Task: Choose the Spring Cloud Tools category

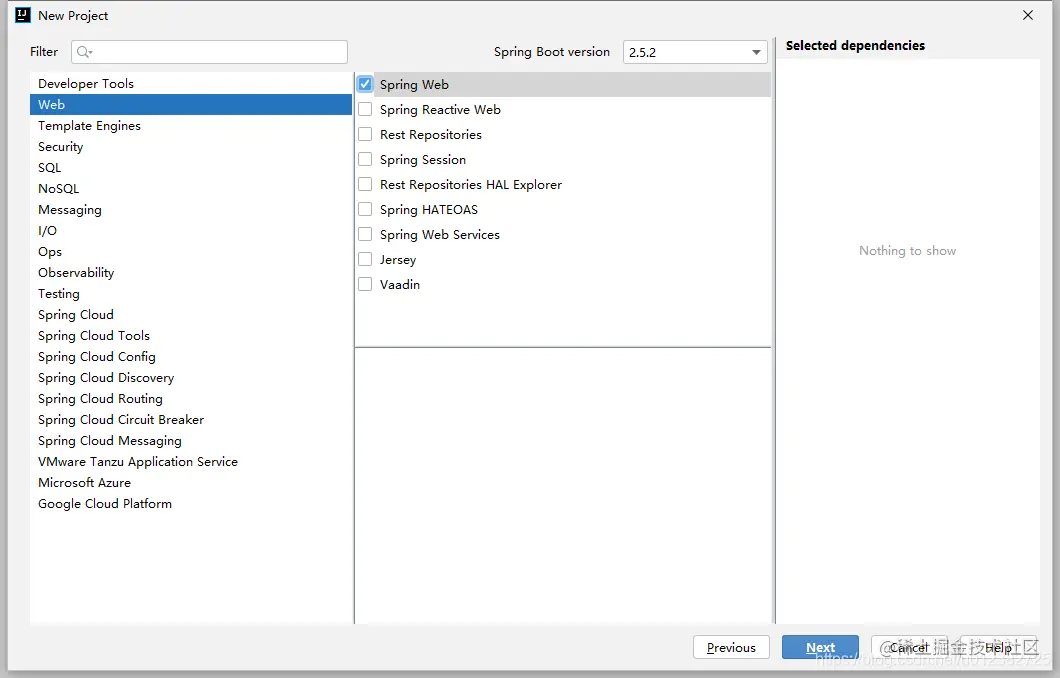Action: 191,335
